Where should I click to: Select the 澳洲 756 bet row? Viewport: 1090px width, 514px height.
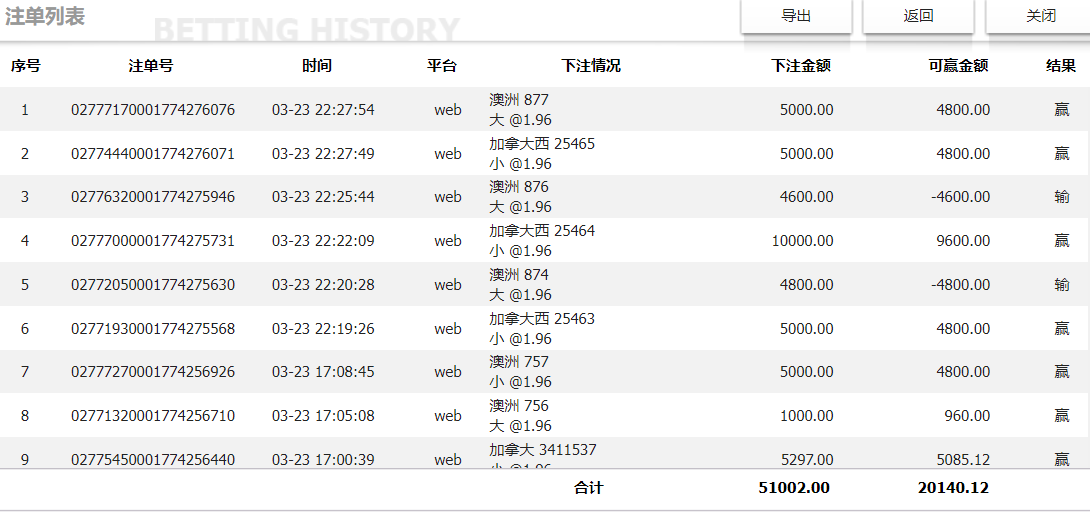click(x=519, y=406)
